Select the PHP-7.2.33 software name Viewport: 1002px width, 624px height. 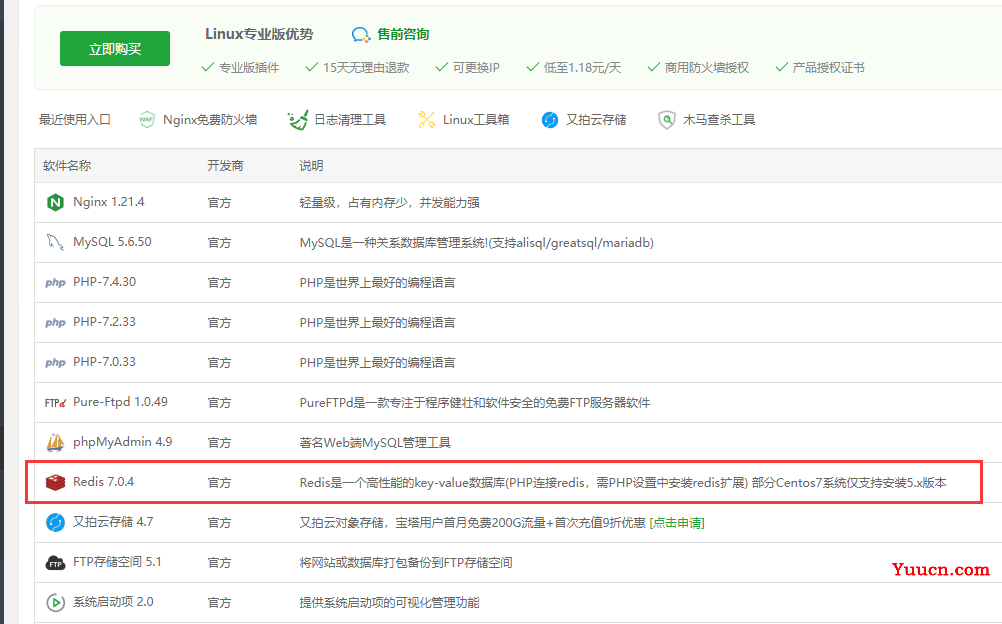(105, 322)
